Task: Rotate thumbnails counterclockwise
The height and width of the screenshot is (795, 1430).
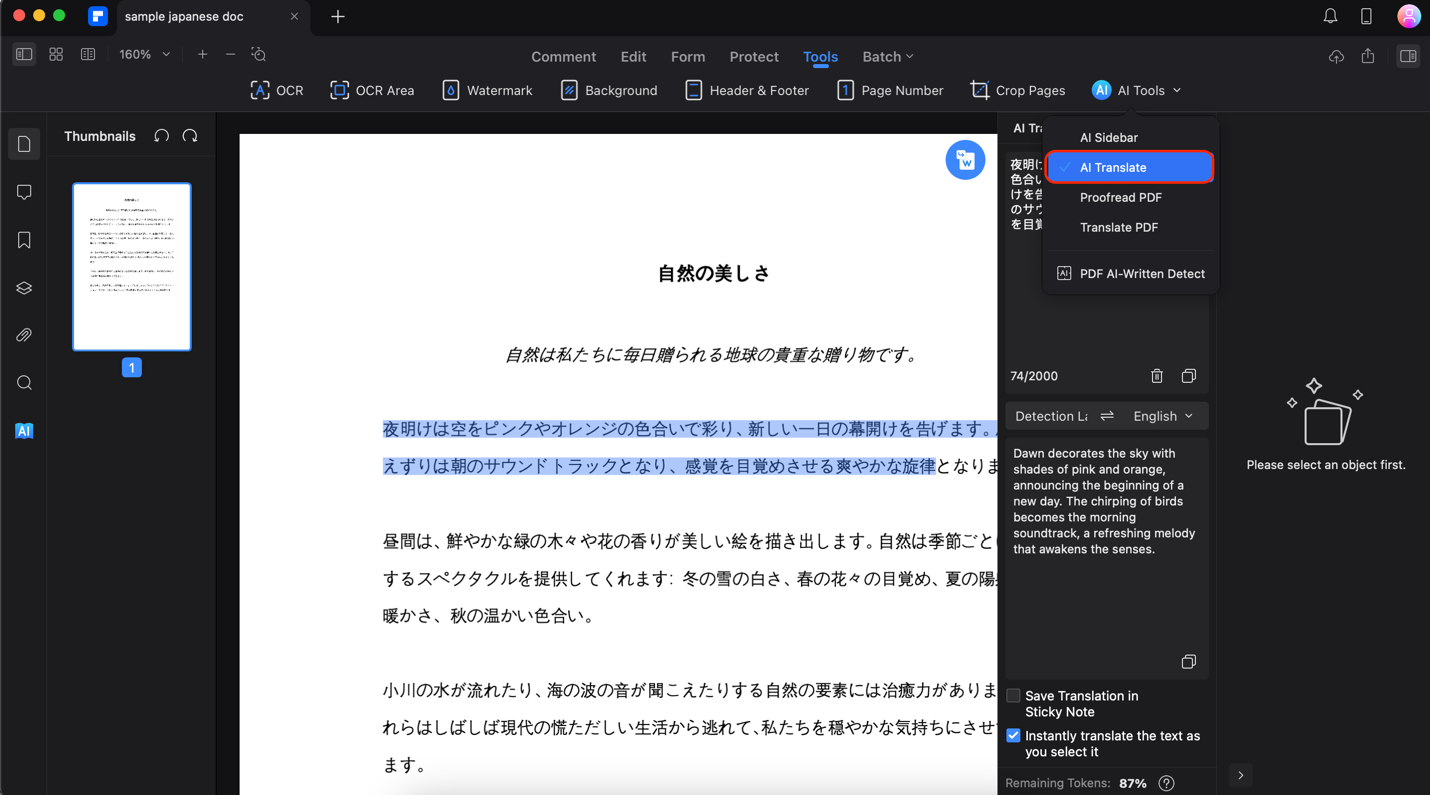Action: tap(162, 136)
